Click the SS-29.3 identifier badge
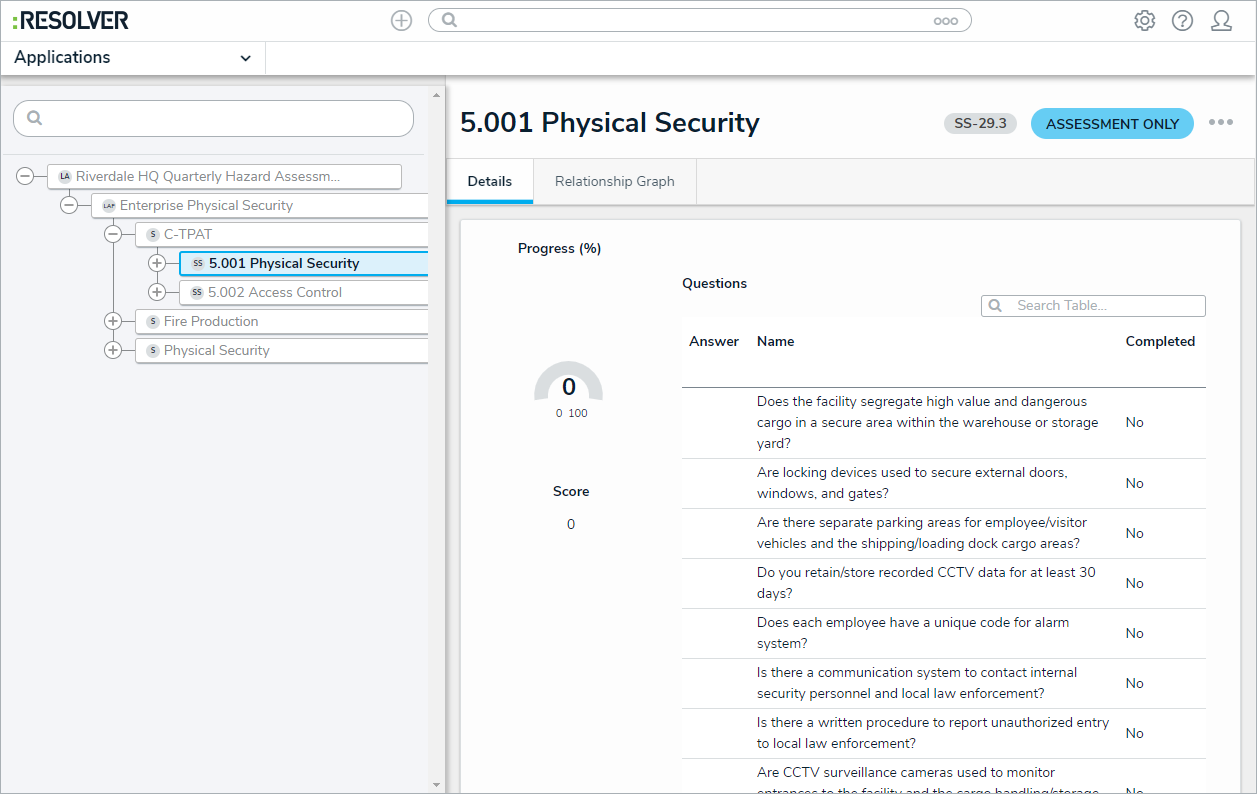 pos(980,124)
